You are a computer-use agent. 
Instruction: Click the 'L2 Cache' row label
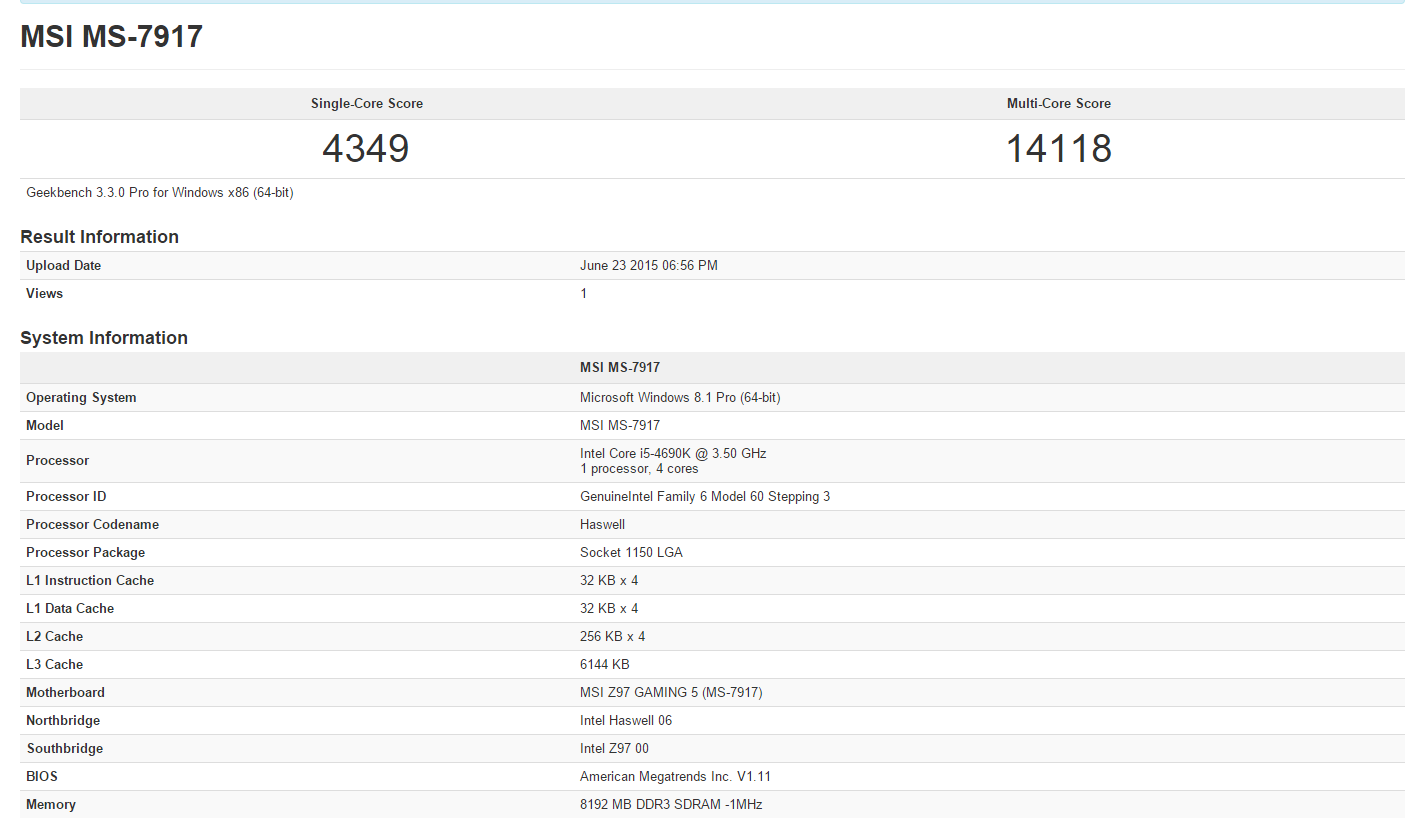55,637
